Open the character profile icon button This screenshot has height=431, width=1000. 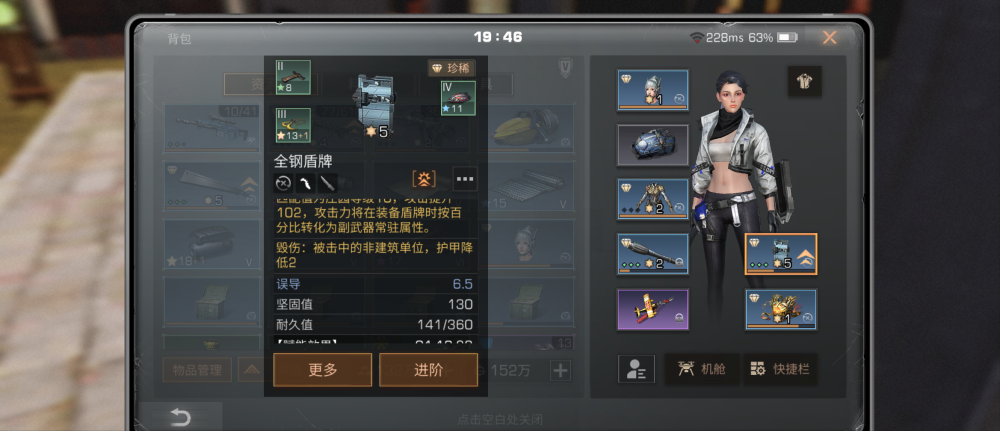(636, 369)
